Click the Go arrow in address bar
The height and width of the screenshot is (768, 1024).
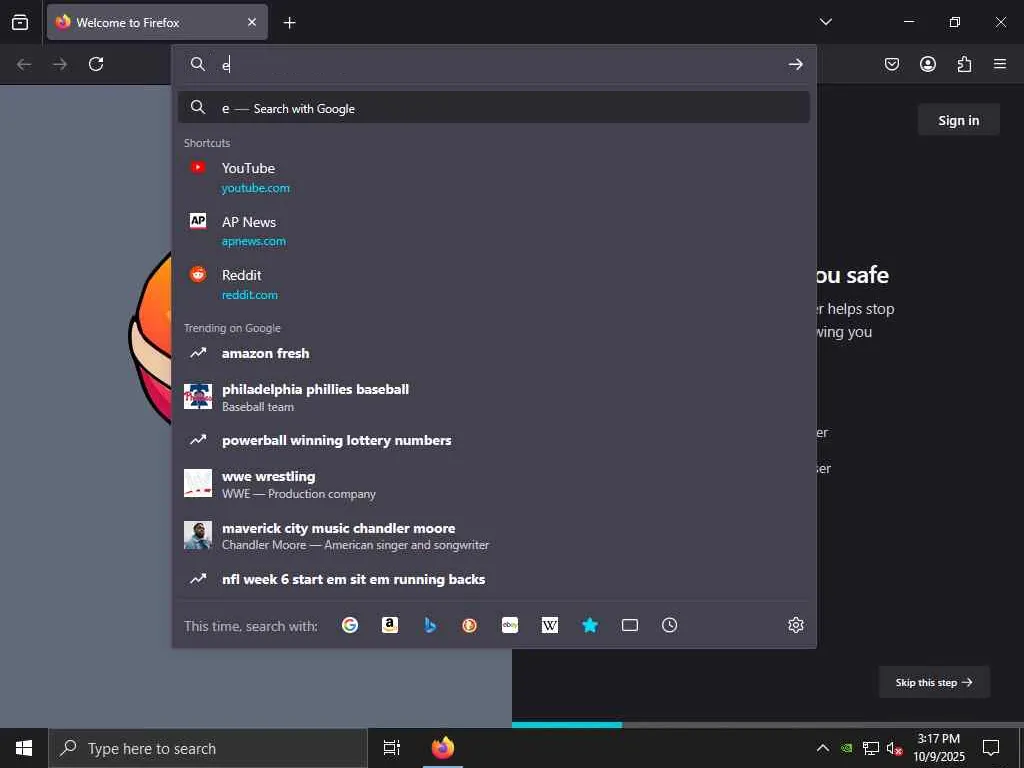795,64
